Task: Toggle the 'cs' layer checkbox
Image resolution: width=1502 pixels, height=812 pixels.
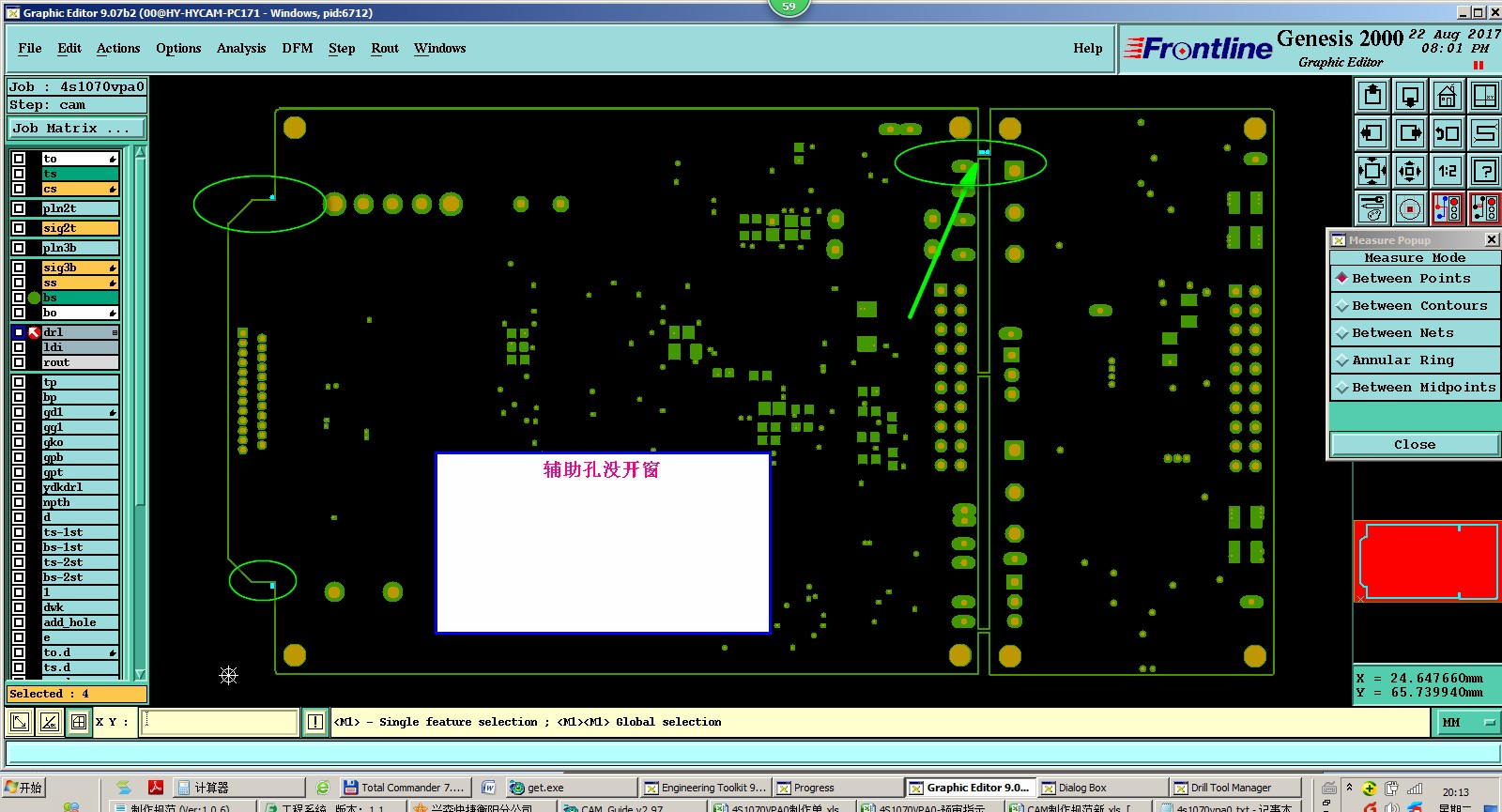Action: [19, 189]
